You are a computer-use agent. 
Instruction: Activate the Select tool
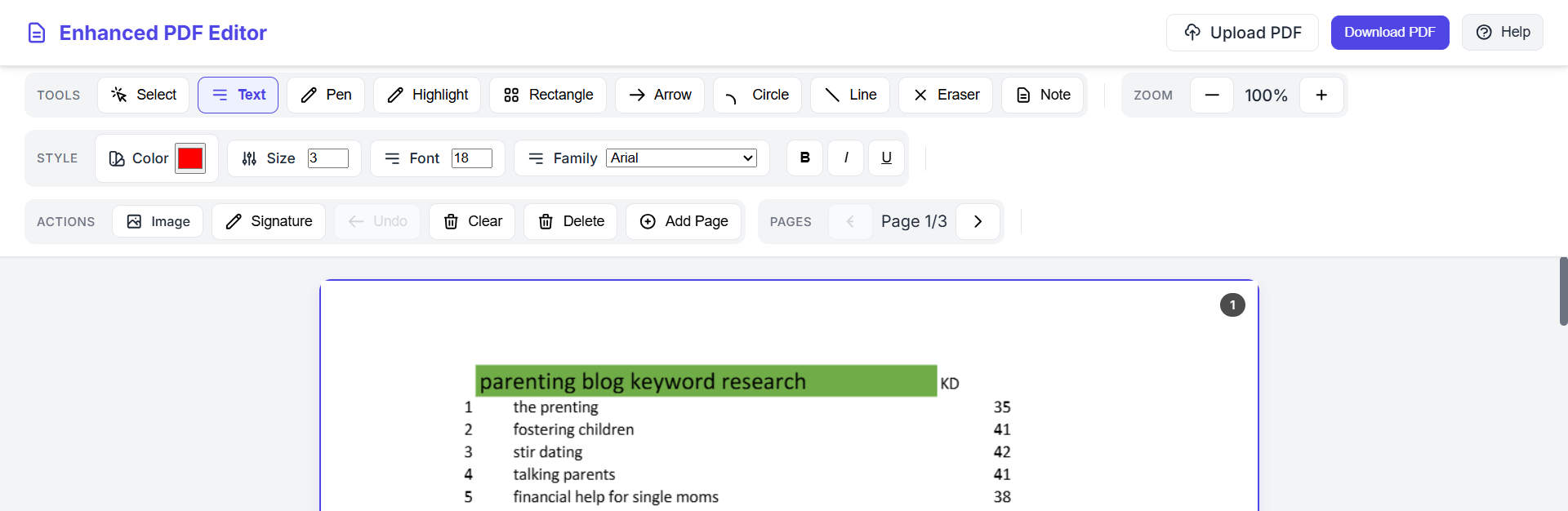point(143,95)
